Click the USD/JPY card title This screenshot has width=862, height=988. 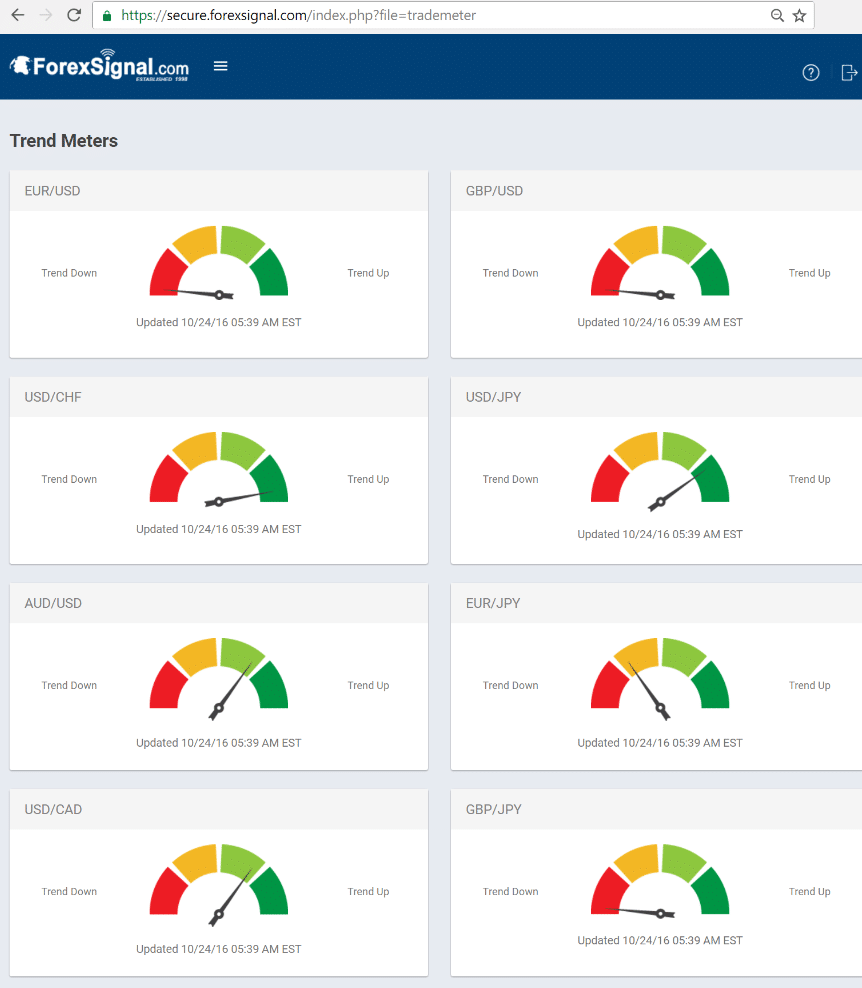click(x=493, y=397)
